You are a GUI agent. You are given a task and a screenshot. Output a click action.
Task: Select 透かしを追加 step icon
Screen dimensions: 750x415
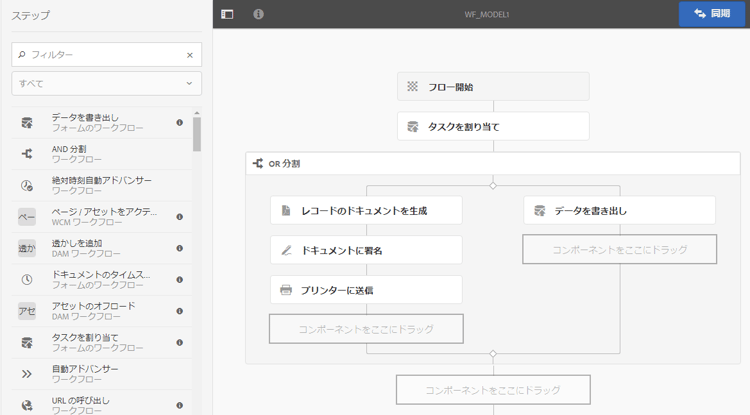(27, 248)
